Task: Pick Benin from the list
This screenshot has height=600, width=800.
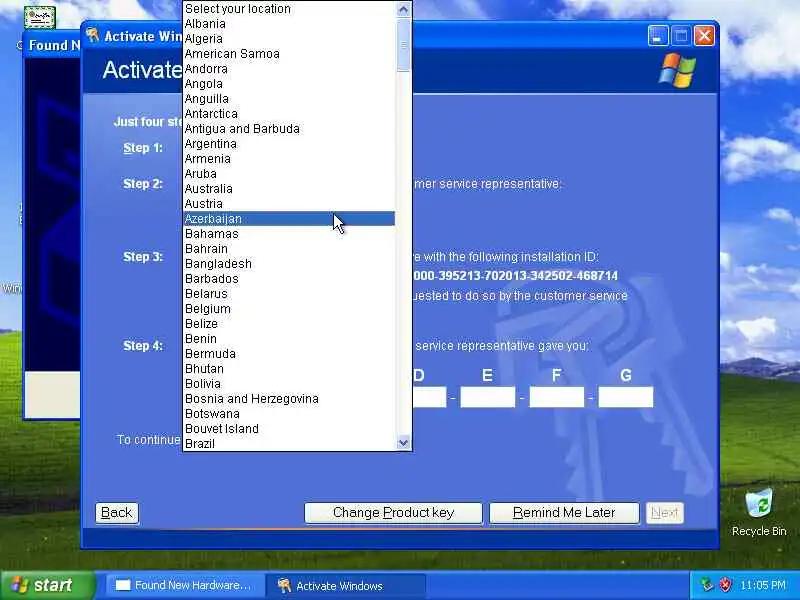Action: coord(289,339)
